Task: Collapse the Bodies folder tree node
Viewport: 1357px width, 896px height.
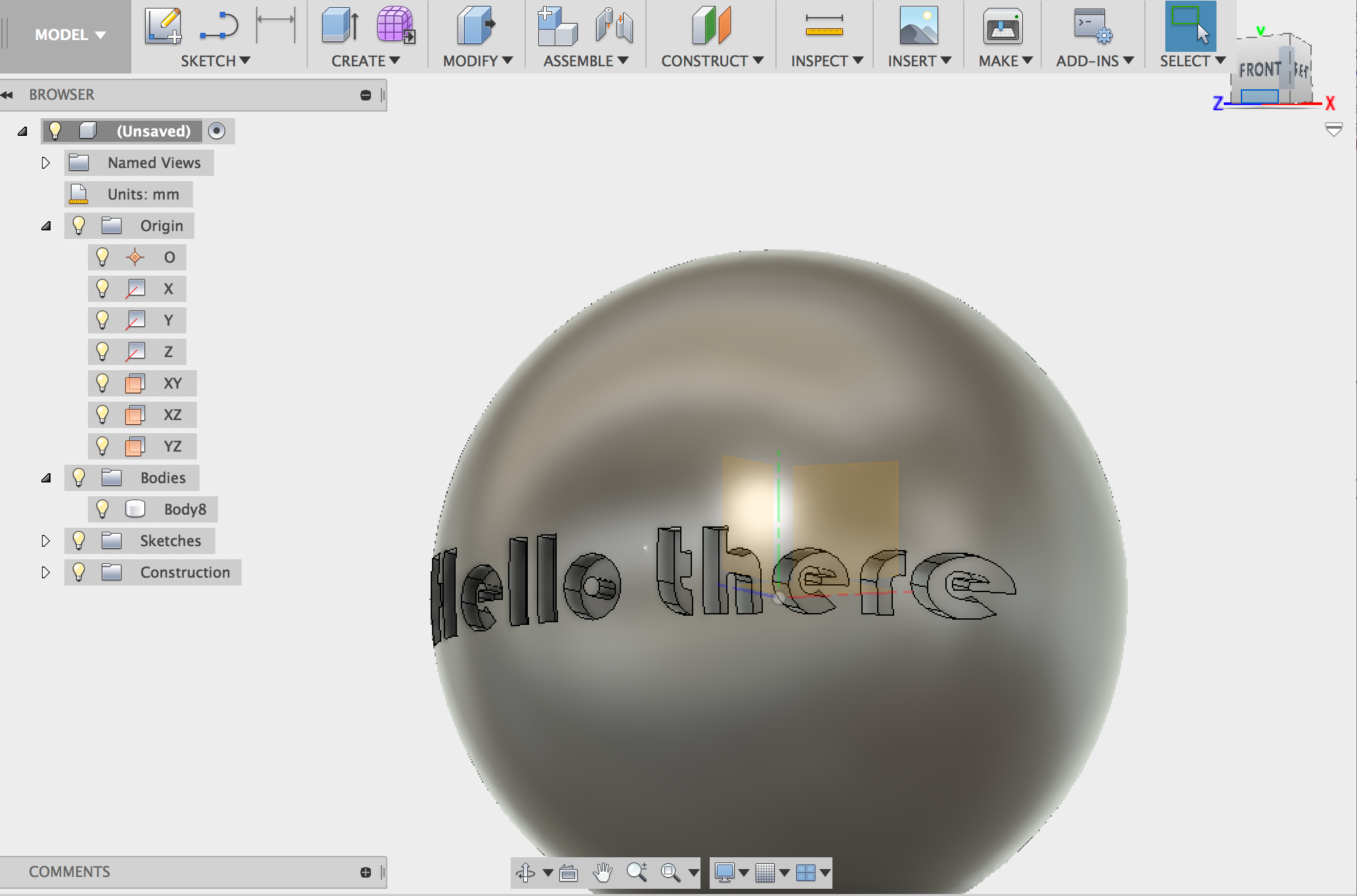Action: click(x=46, y=478)
